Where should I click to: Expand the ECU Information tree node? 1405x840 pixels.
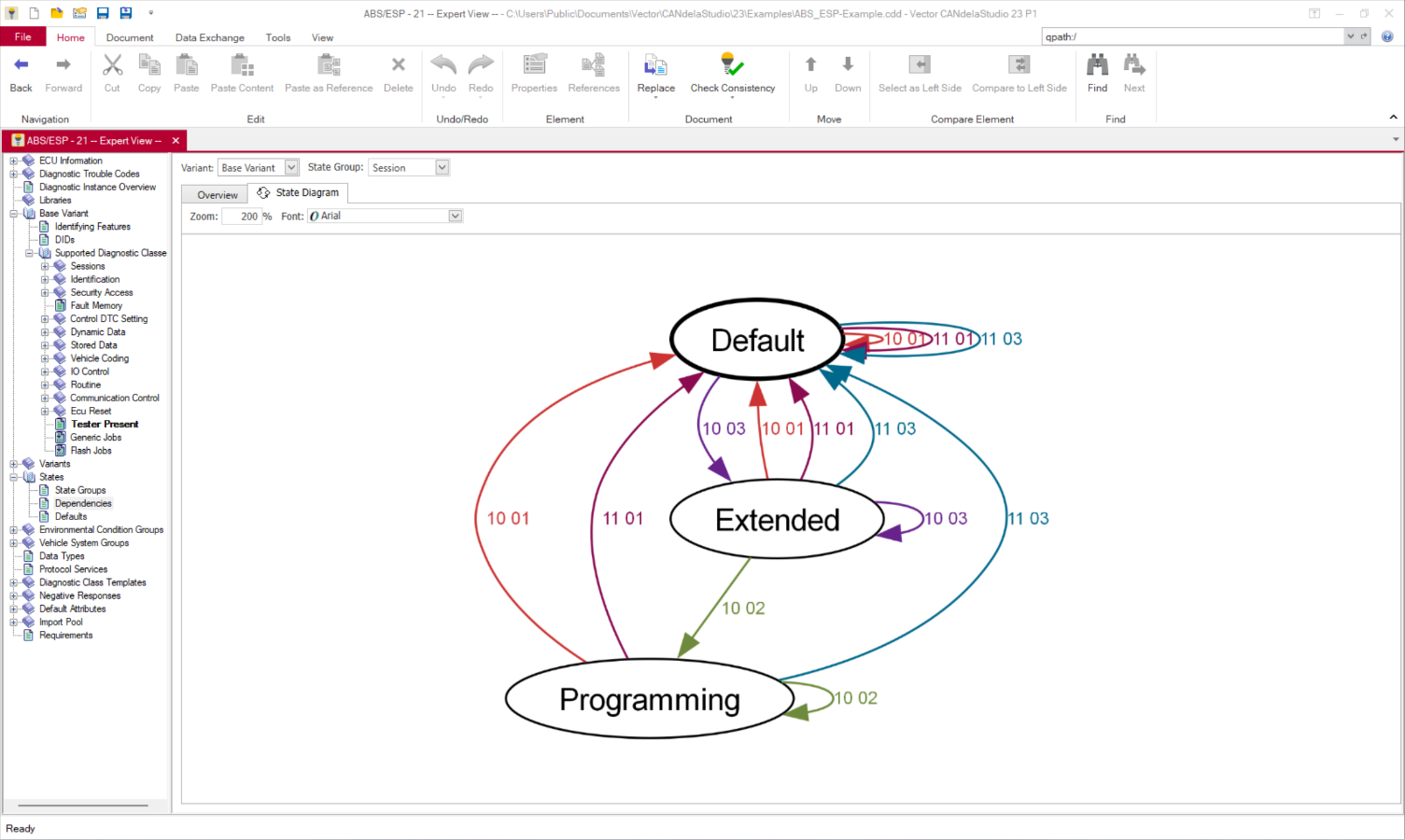(x=14, y=161)
